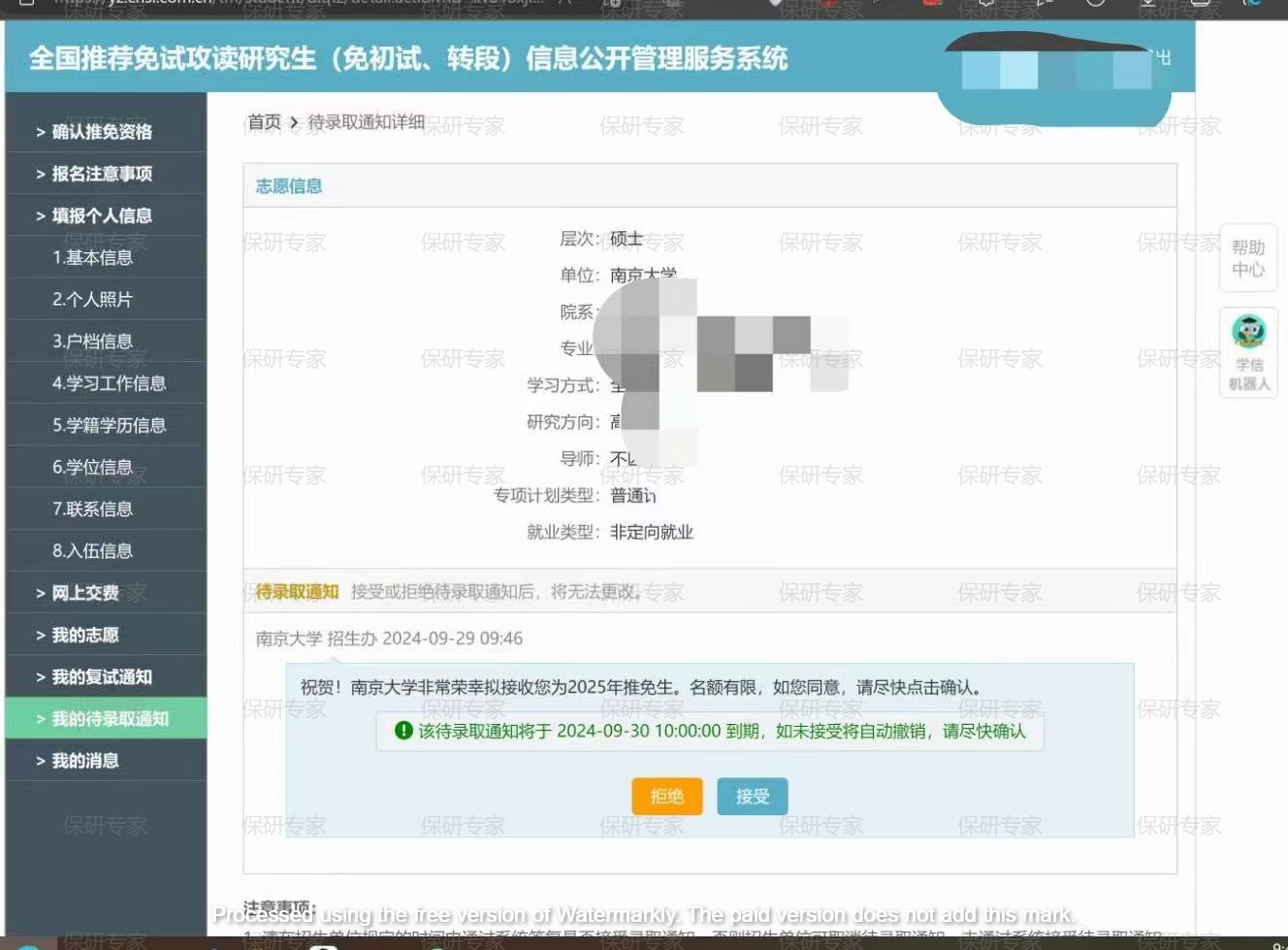Click the 拒绝 reject button
The width and height of the screenshot is (1288, 950).
click(x=666, y=796)
